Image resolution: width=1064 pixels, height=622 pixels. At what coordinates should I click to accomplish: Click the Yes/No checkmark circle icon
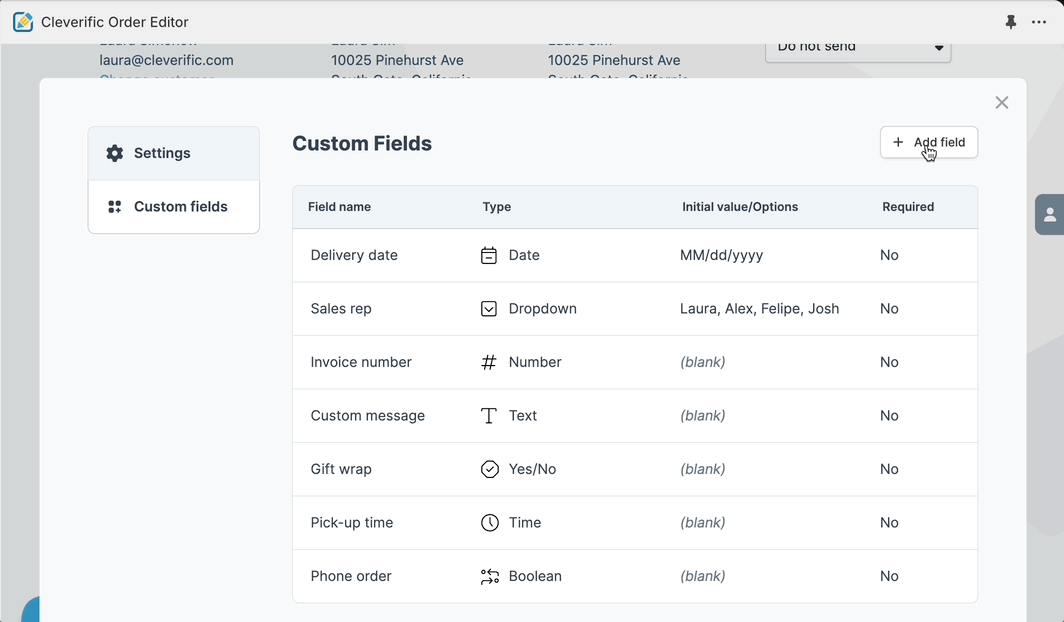click(489, 469)
